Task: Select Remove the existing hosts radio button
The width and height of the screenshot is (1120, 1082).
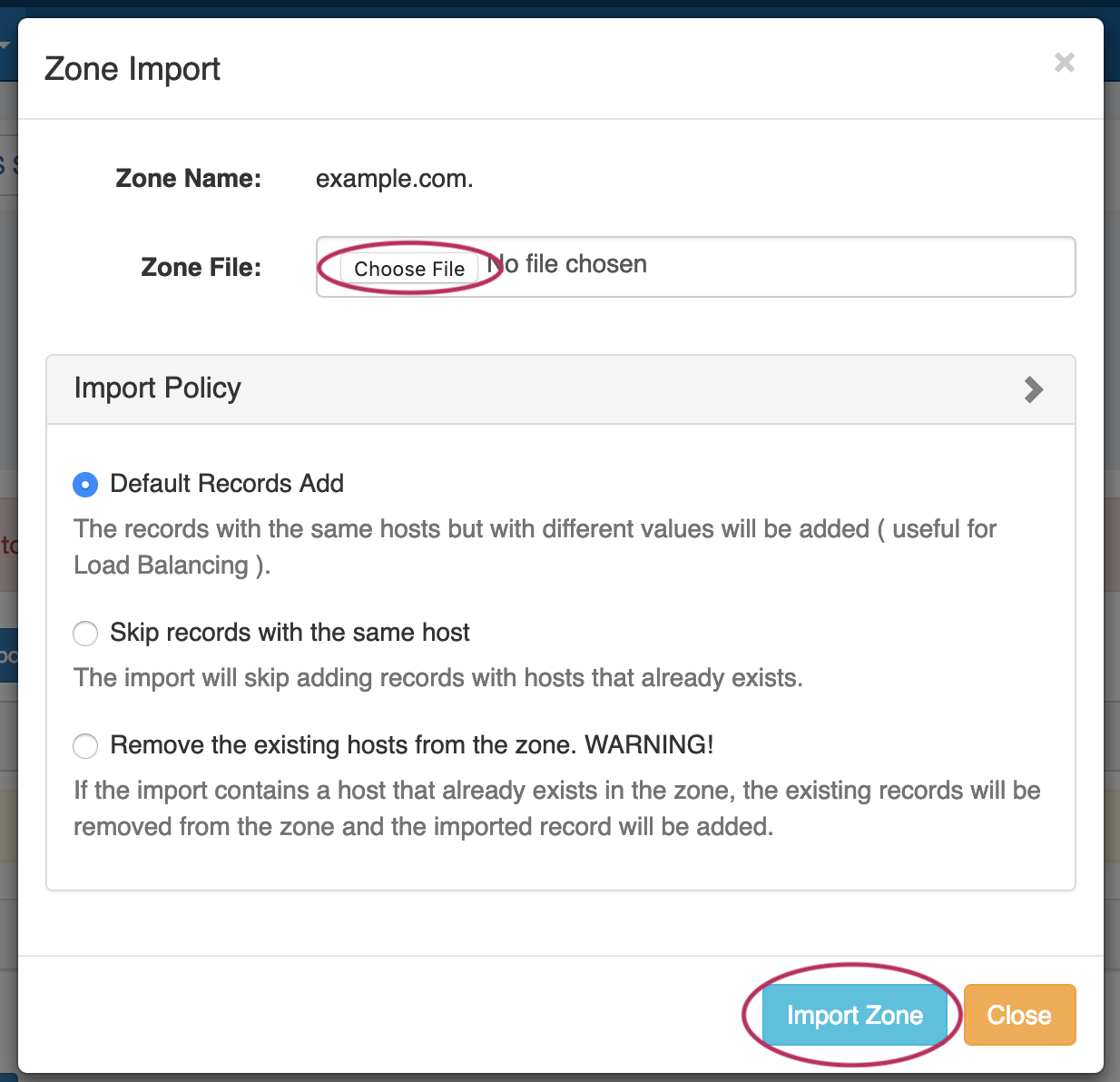Action: point(85,746)
